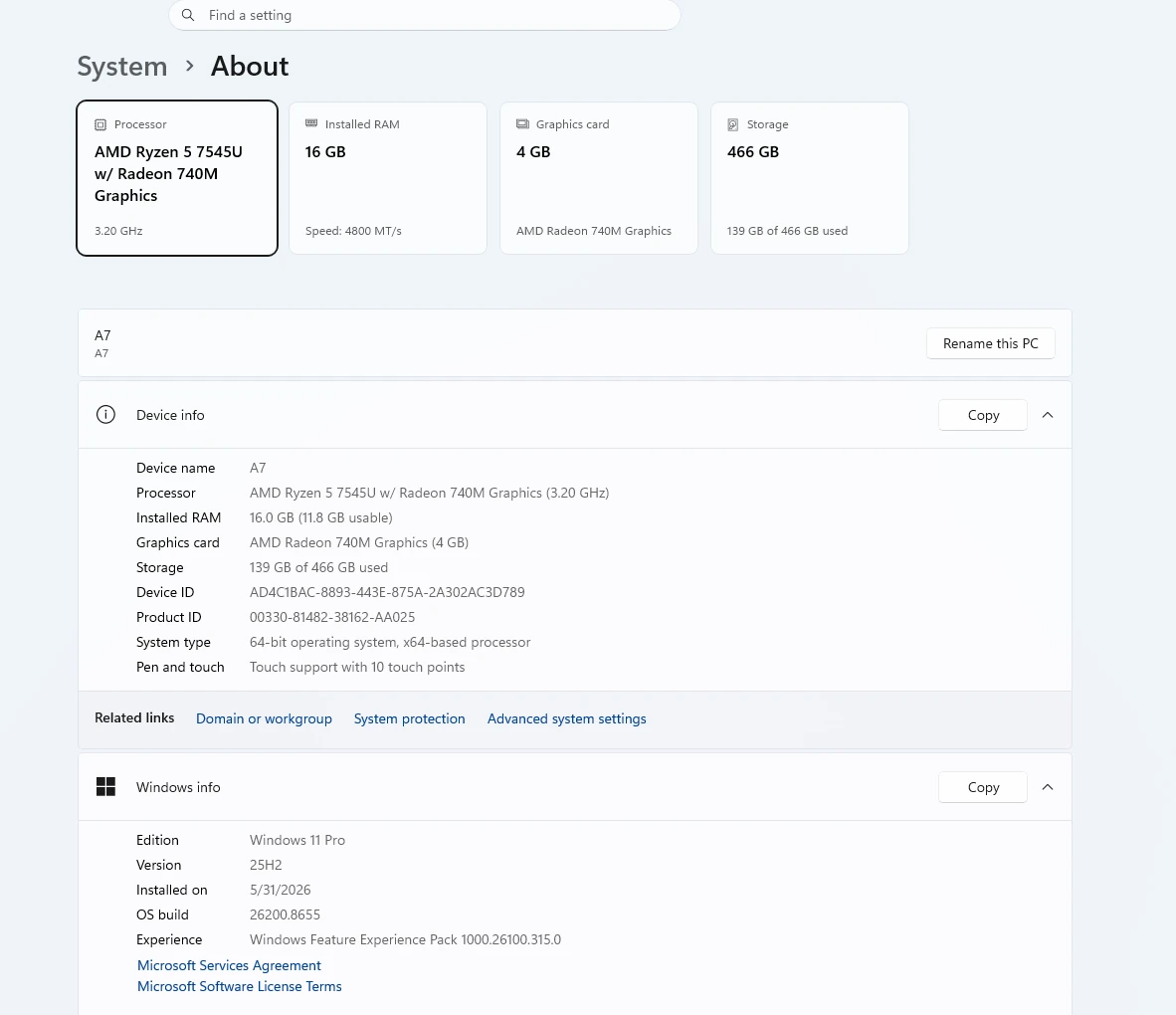The width and height of the screenshot is (1176, 1015).
Task: Collapse the Windows info section
Action: tap(1048, 787)
